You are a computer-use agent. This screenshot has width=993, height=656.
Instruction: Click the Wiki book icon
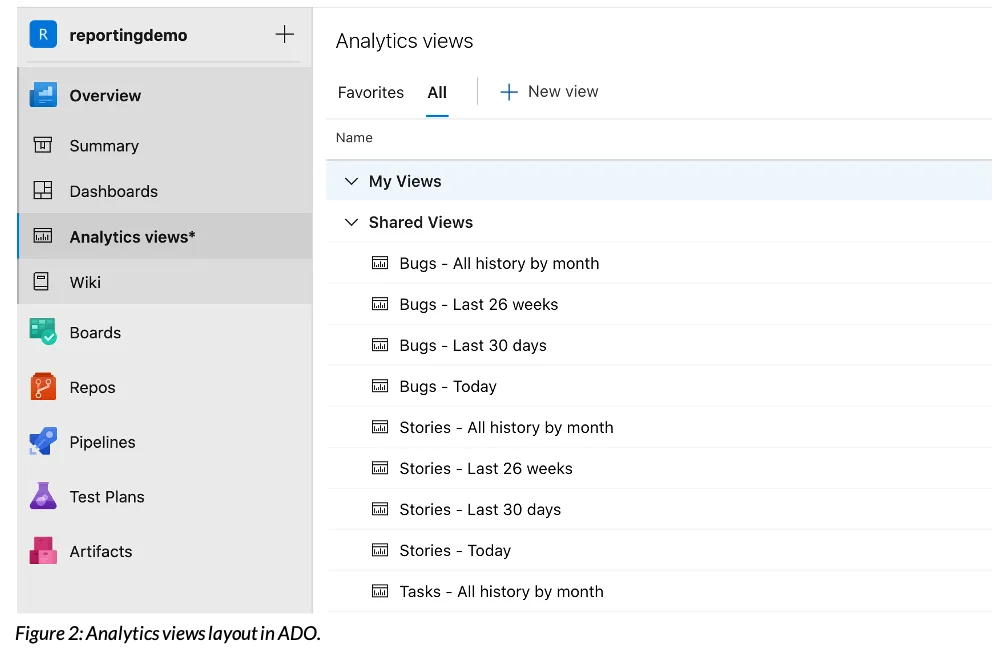41,281
